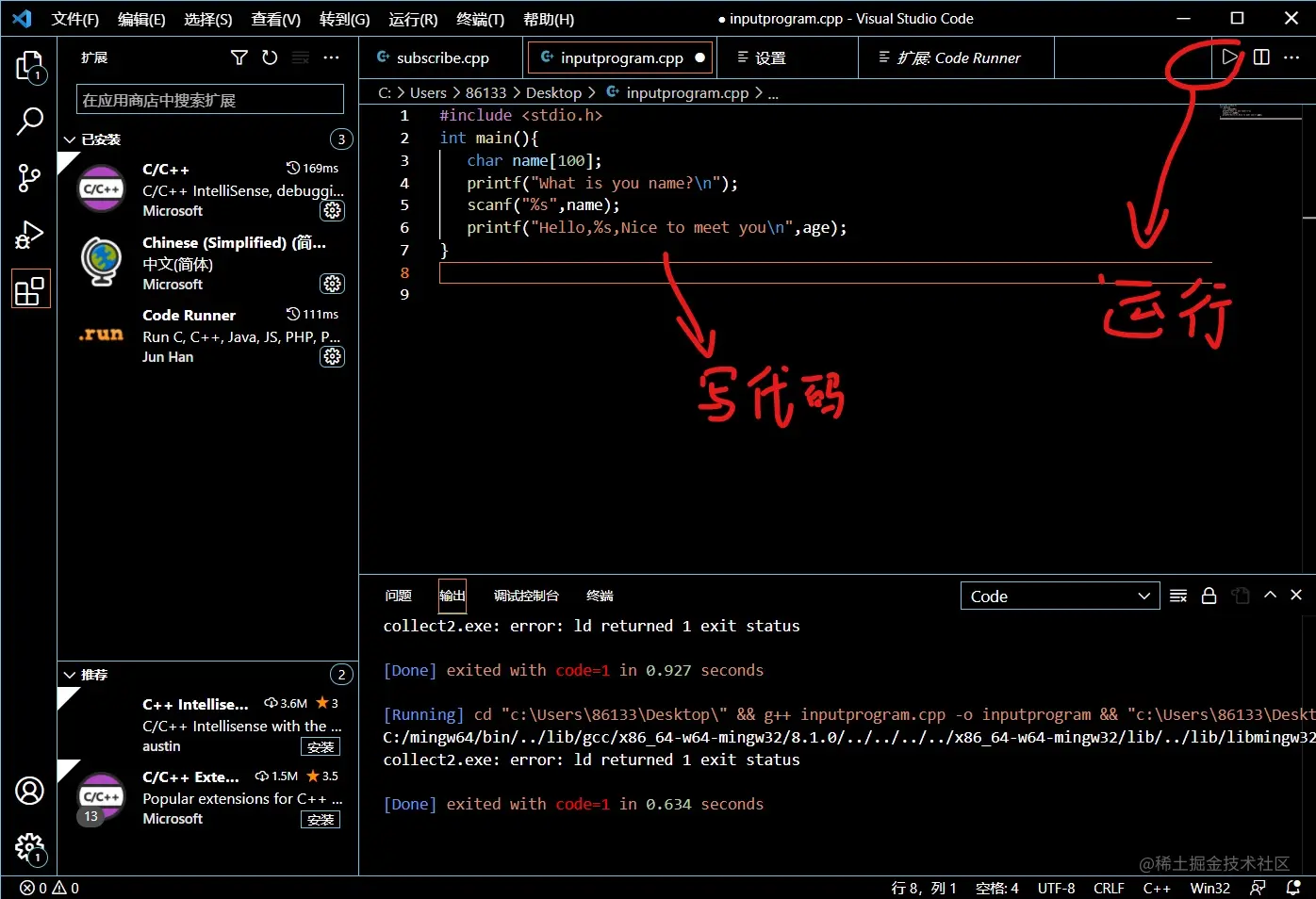This screenshot has width=1316, height=899.
Task: Click the feedback icon in status bar
Action: click(1258, 888)
